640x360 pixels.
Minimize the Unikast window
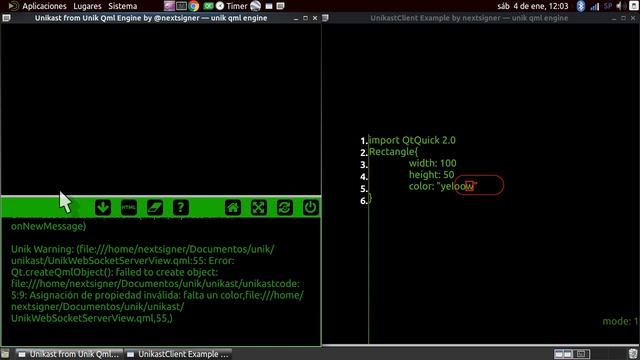point(296,18)
